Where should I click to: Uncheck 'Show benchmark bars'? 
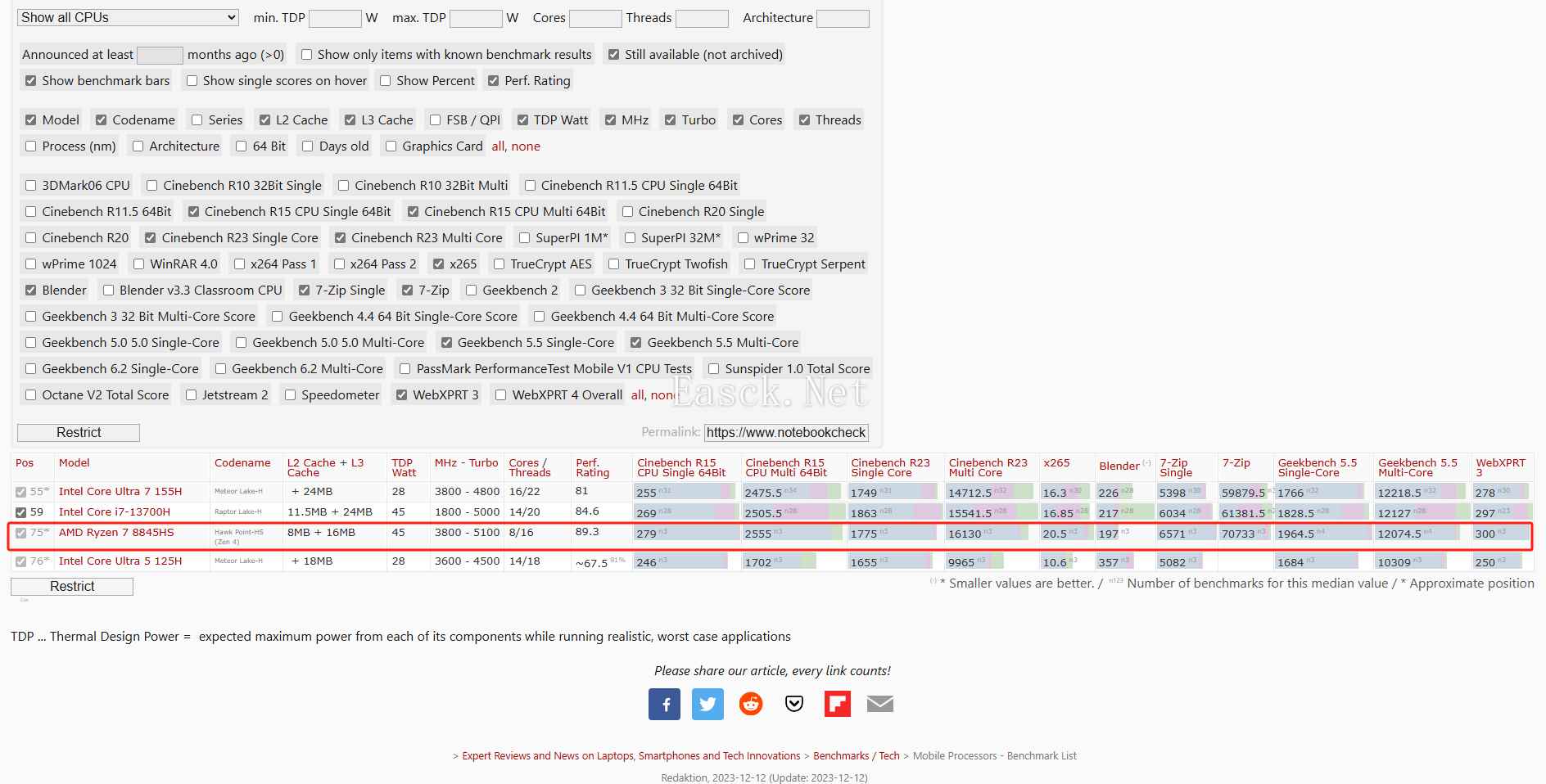(30, 81)
